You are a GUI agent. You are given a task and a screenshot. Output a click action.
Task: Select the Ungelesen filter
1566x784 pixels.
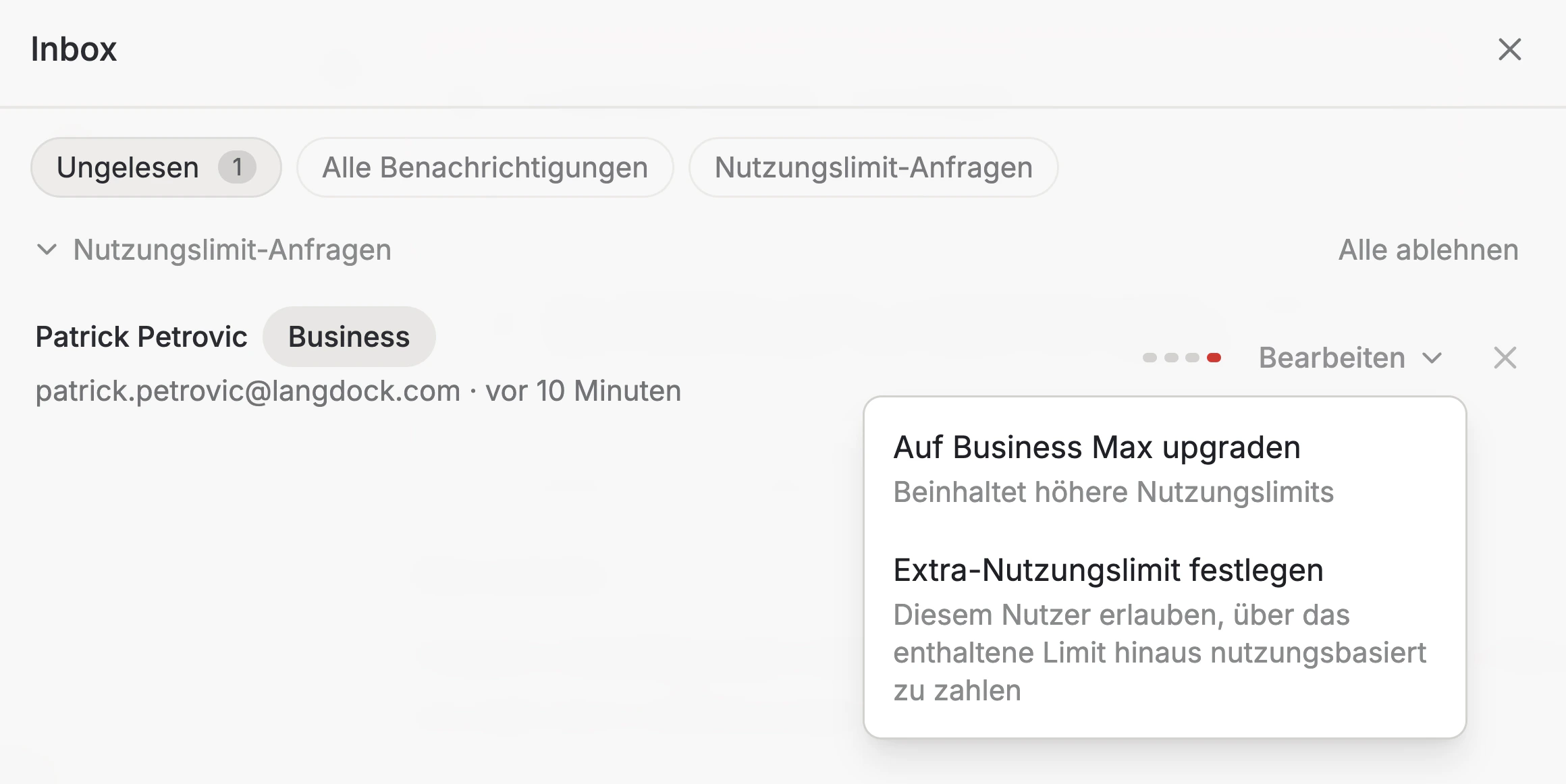[x=155, y=167]
